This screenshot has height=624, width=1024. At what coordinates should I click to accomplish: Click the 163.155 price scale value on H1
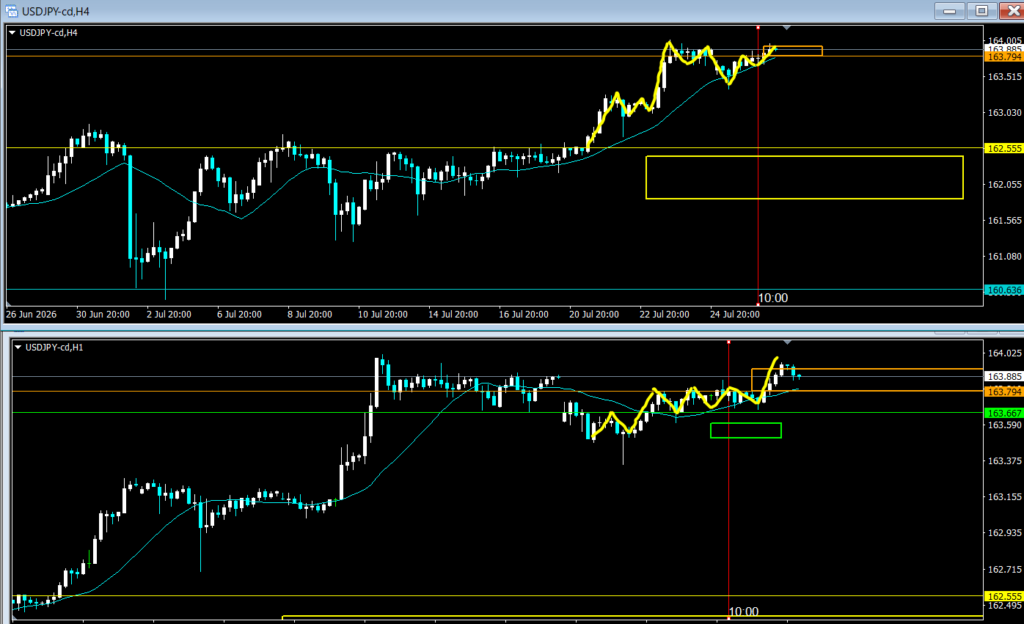pyautogui.click(x=1004, y=497)
